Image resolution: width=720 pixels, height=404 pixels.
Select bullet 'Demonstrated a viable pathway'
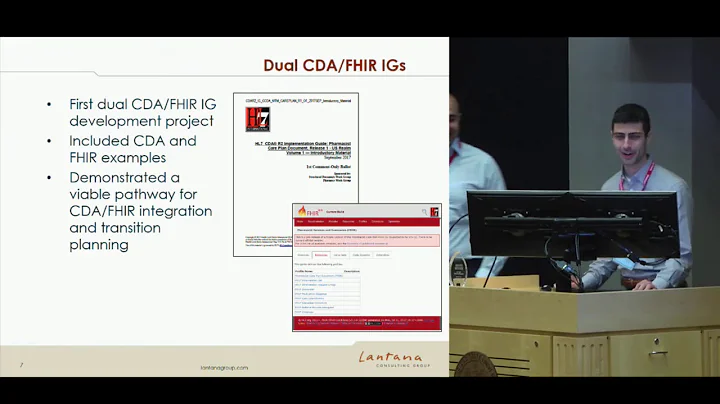coord(141,211)
